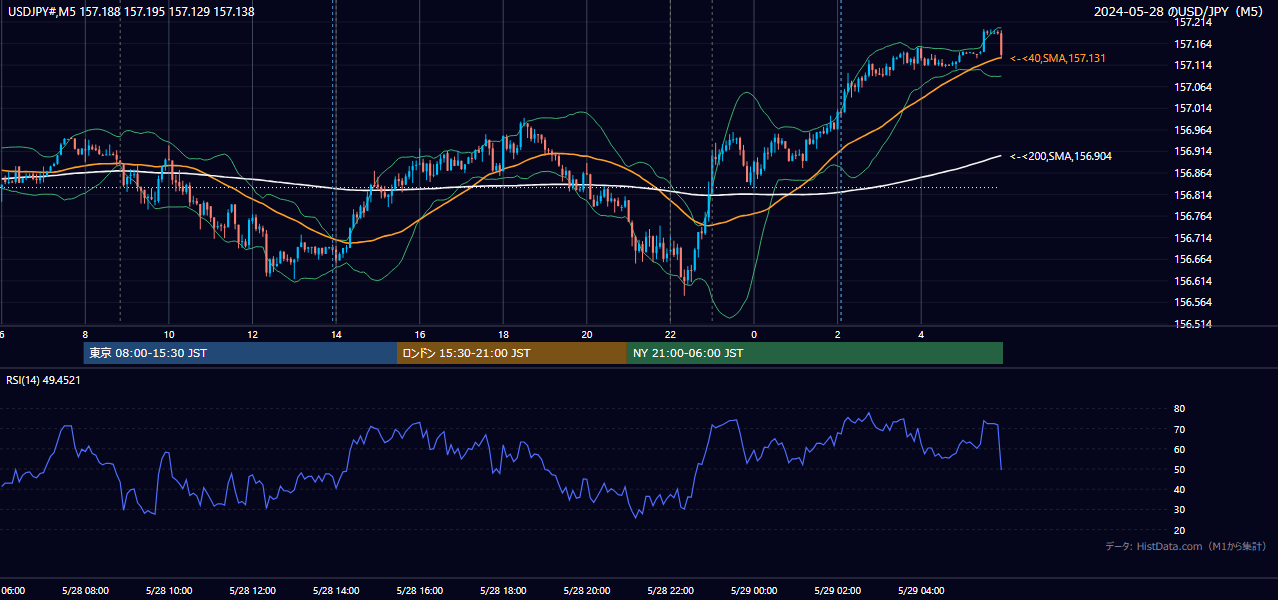Click hour 12 on the price chart time axis

click(x=253, y=334)
